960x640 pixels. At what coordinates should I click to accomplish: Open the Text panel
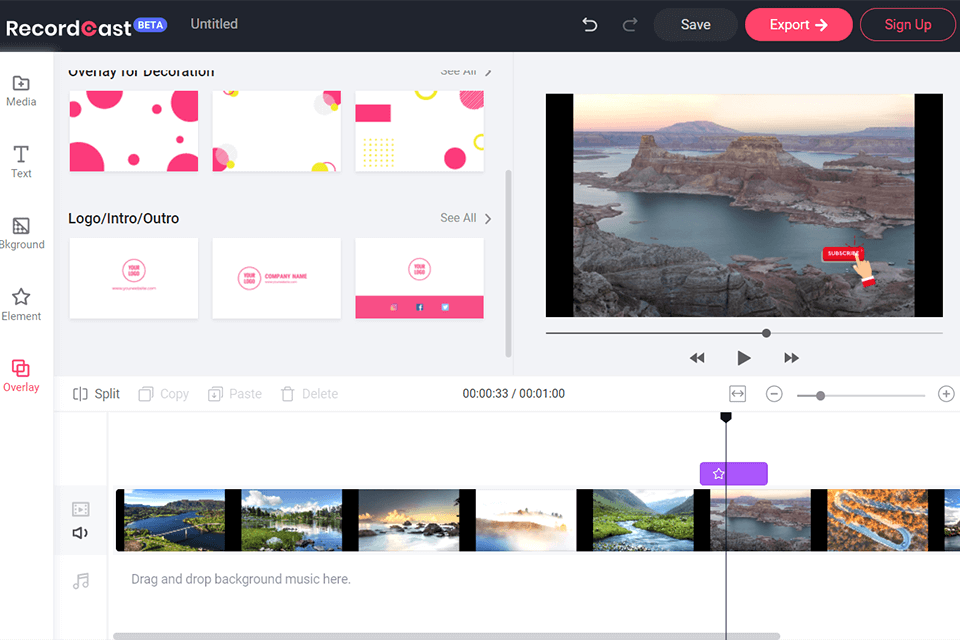[21, 161]
